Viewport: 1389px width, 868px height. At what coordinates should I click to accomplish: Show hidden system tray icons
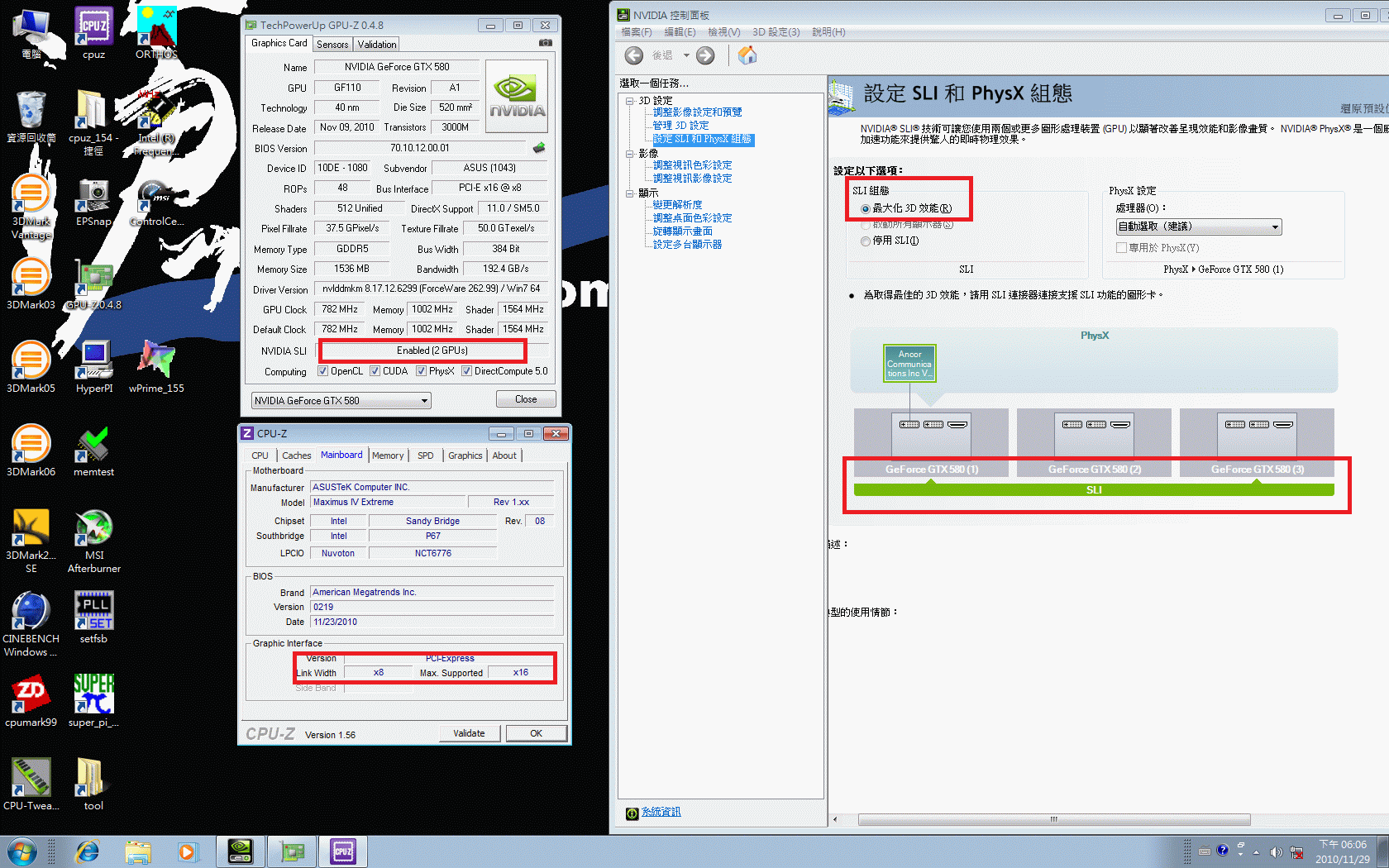pos(1256,852)
